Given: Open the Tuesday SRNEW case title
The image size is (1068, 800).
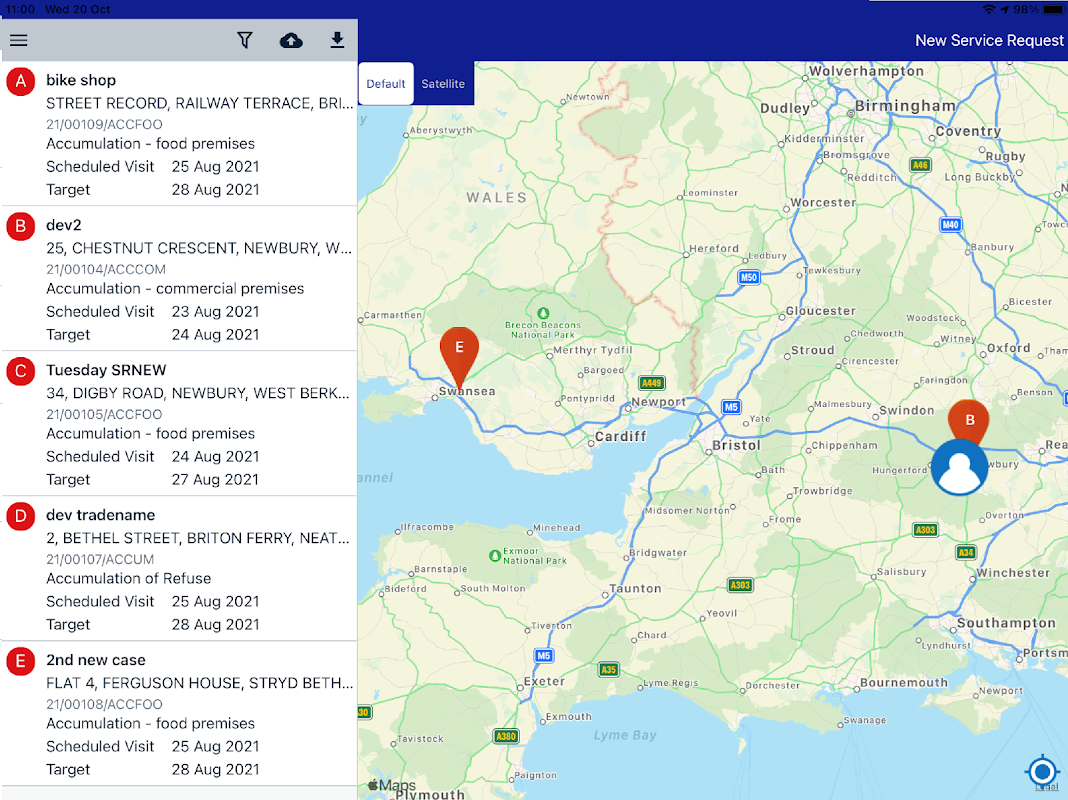Looking at the screenshot, I should click(x=106, y=370).
